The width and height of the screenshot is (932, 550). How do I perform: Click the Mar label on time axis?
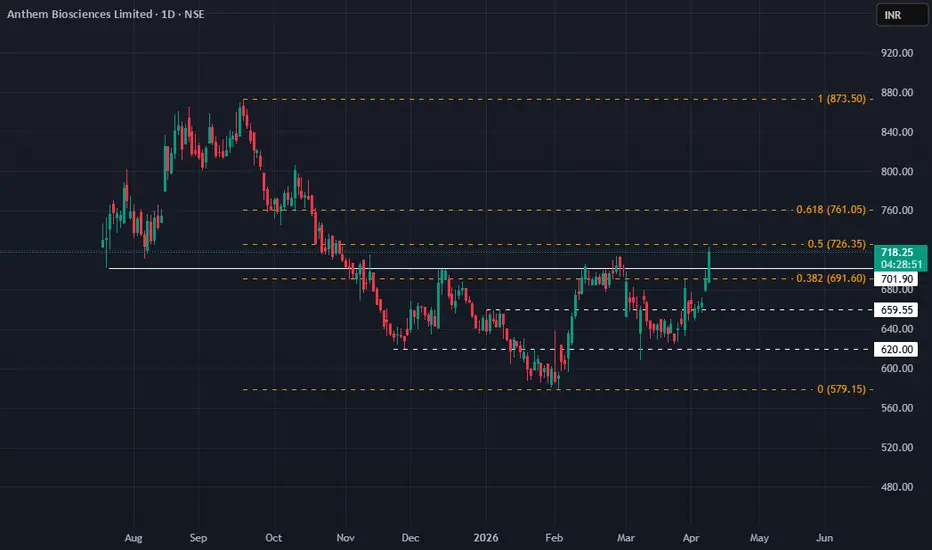pos(626,538)
